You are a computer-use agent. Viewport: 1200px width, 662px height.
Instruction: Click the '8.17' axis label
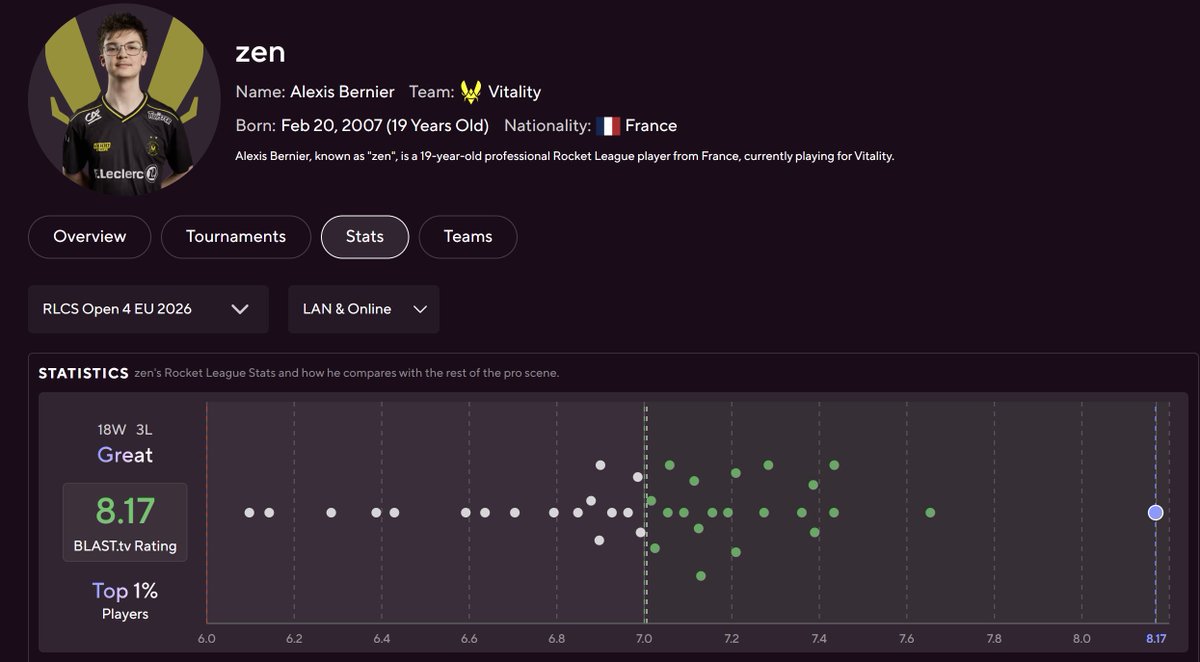pyautogui.click(x=1156, y=638)
